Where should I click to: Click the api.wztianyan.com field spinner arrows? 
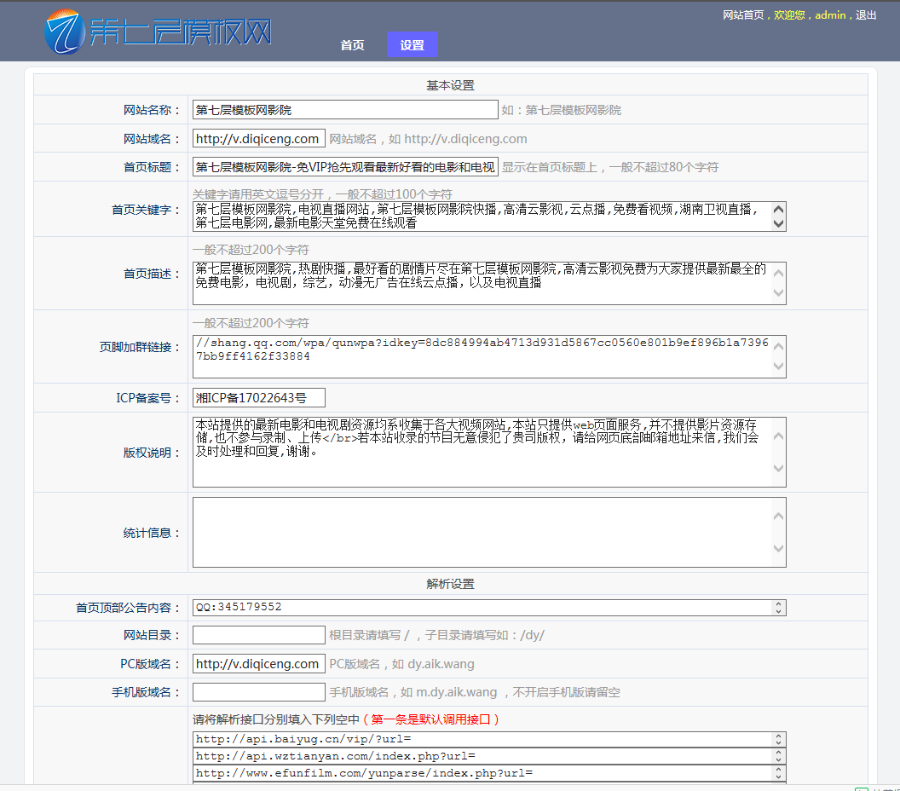pyautogui.click(x=778, y=757)
